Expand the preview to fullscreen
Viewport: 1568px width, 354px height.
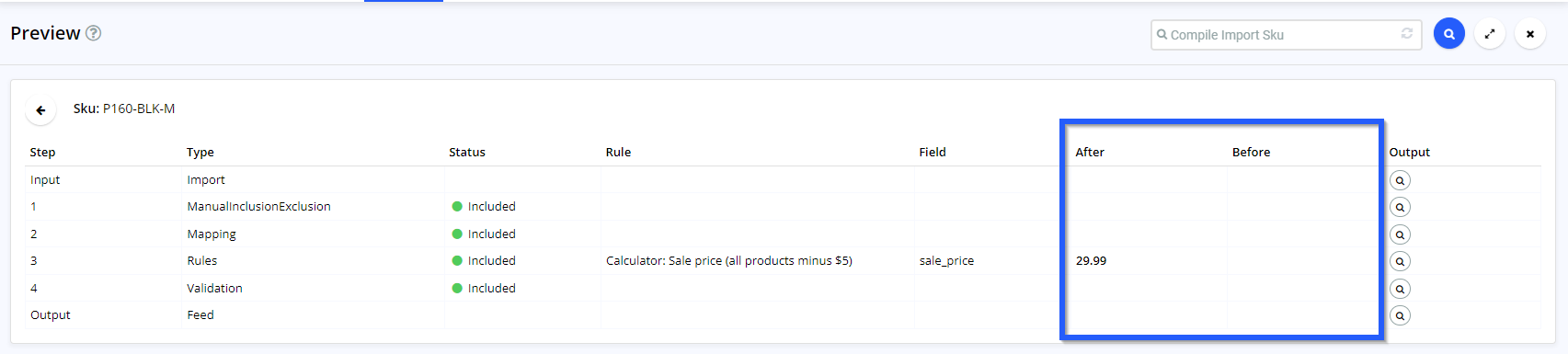1489,34
